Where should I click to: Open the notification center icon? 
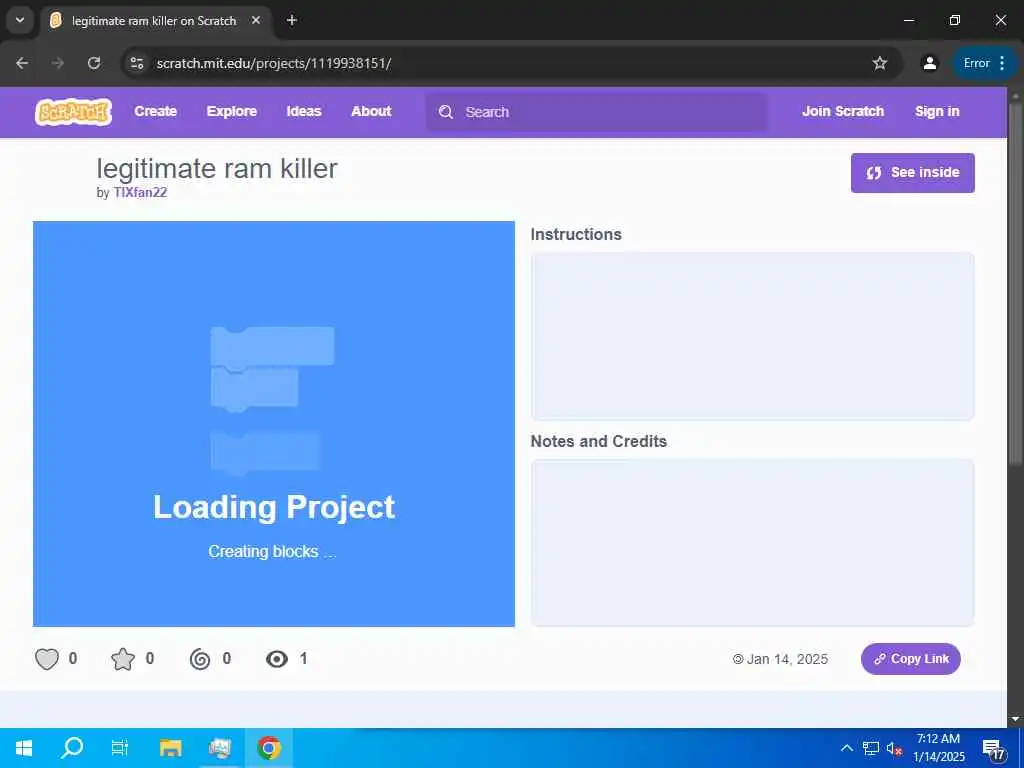(994, 748)
